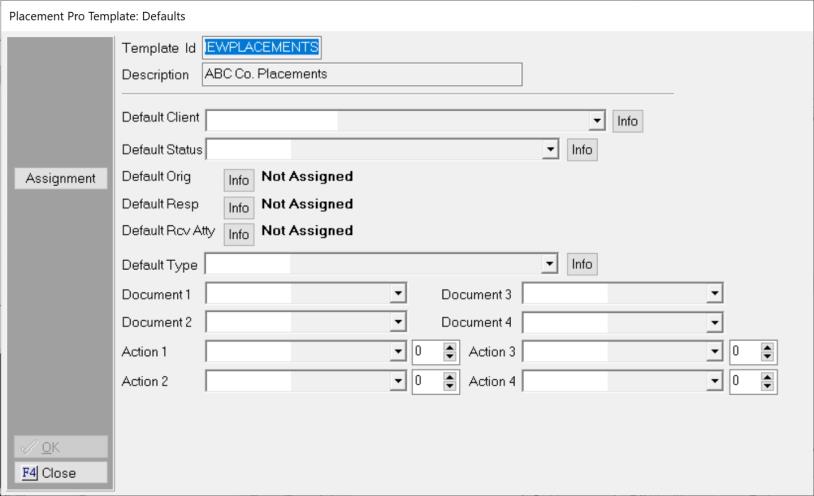Open the Document 3 dropdown

coord(714,294)
